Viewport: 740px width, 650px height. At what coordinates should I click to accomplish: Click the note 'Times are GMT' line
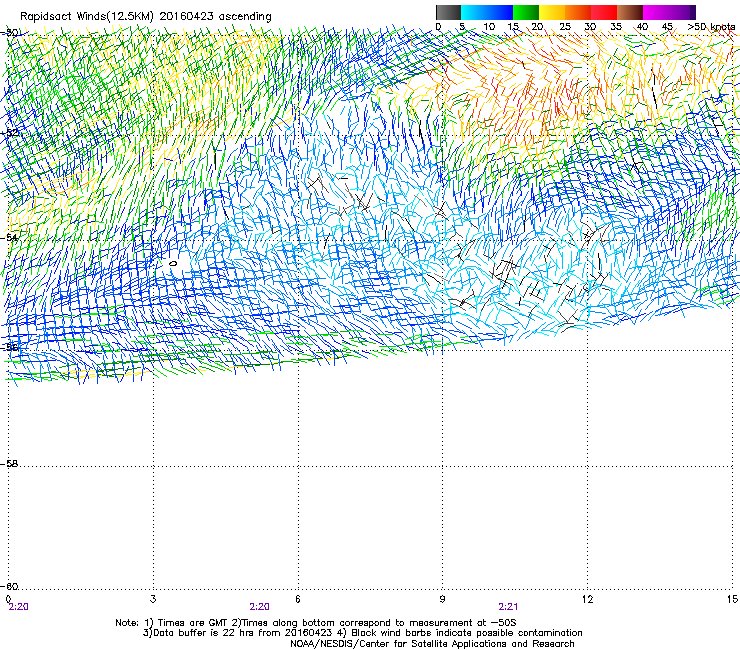(316, 623)
